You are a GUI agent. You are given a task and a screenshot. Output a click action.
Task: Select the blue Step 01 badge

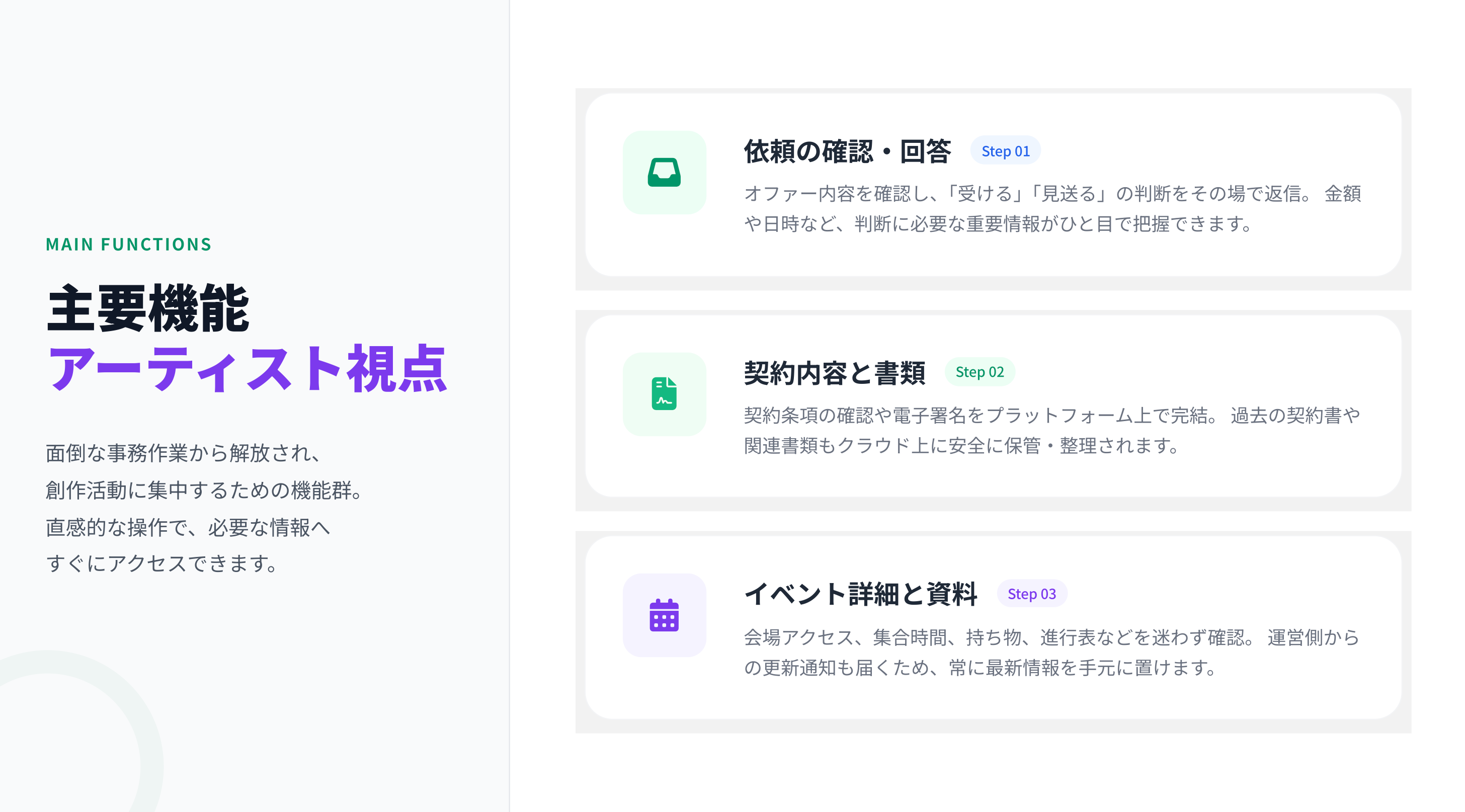click(1005, 151)
